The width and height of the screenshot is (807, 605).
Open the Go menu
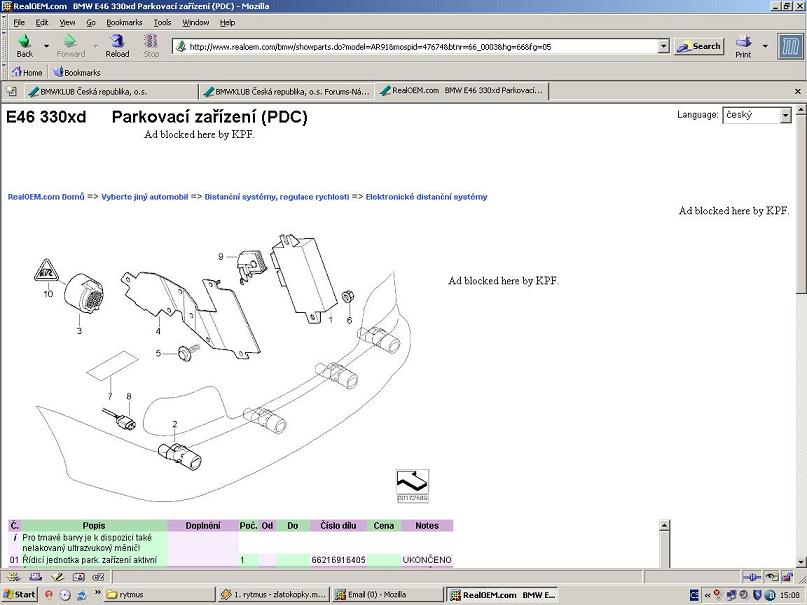click(x=91, y=23)
